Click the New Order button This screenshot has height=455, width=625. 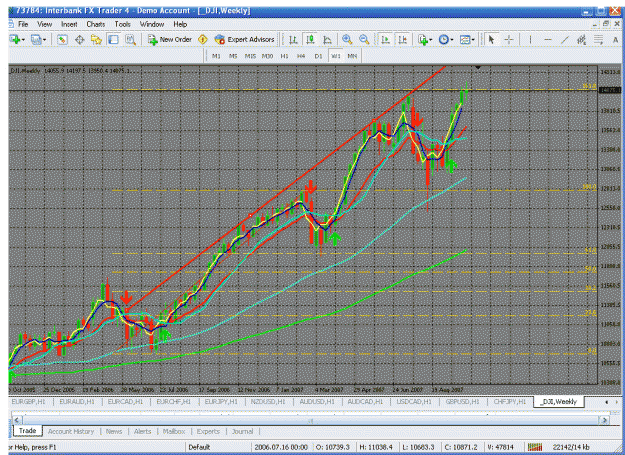170,39
